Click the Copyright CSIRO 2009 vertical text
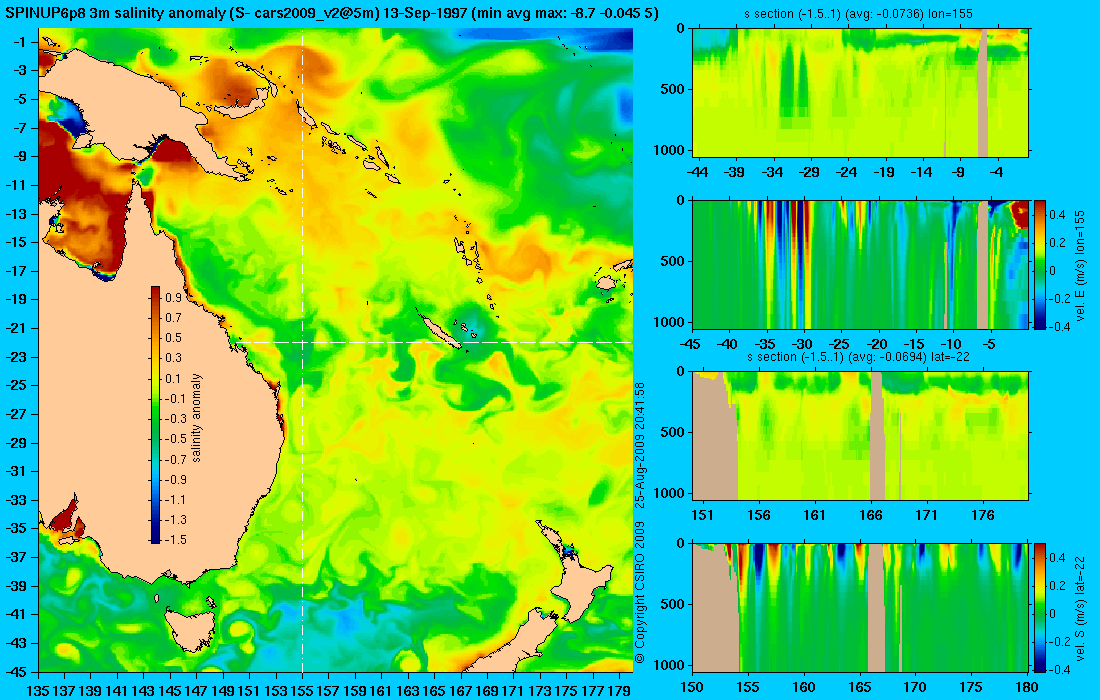 tap(639, 523)
